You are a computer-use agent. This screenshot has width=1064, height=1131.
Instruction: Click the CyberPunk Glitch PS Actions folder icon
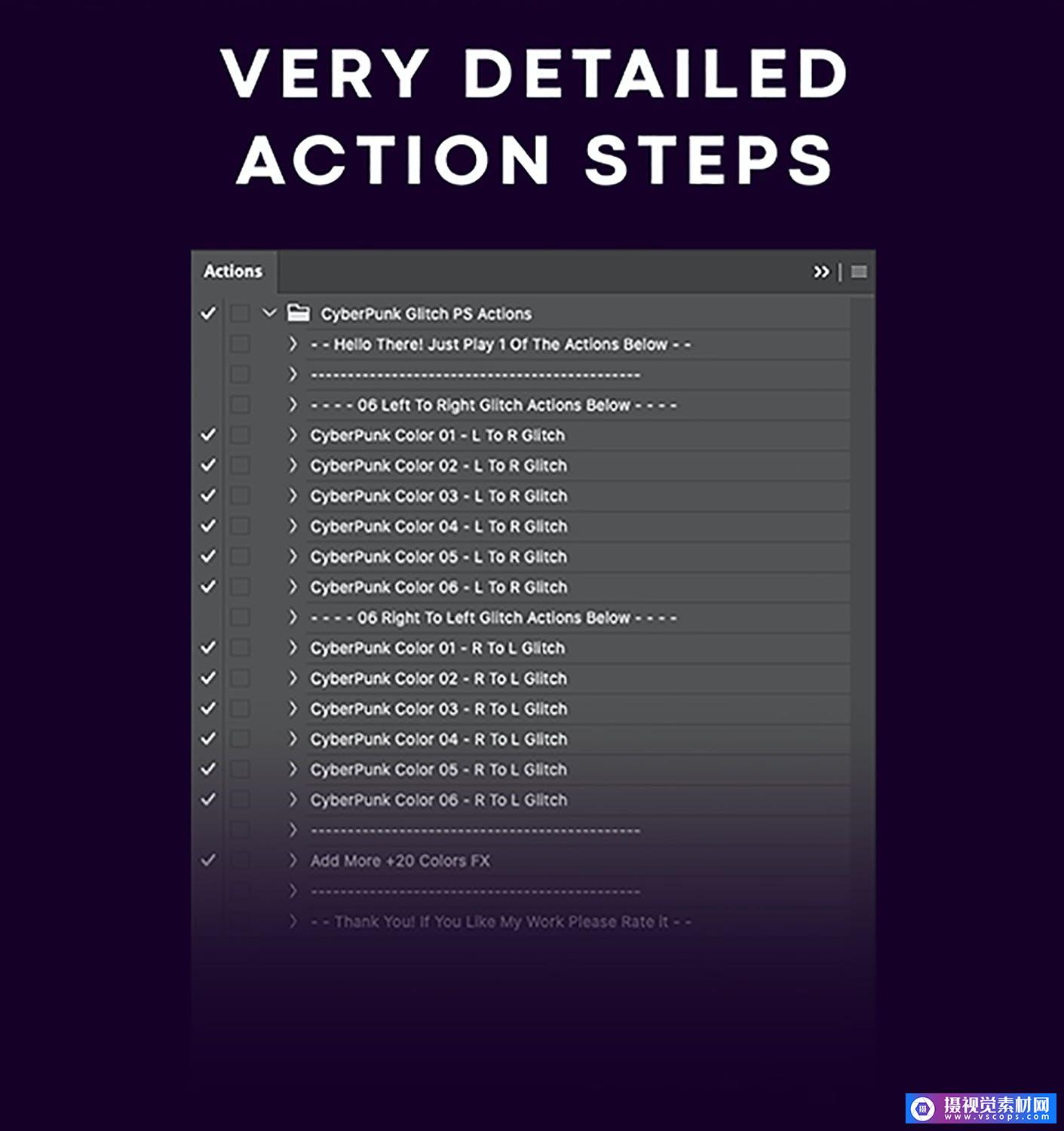(x=299, y=313)
